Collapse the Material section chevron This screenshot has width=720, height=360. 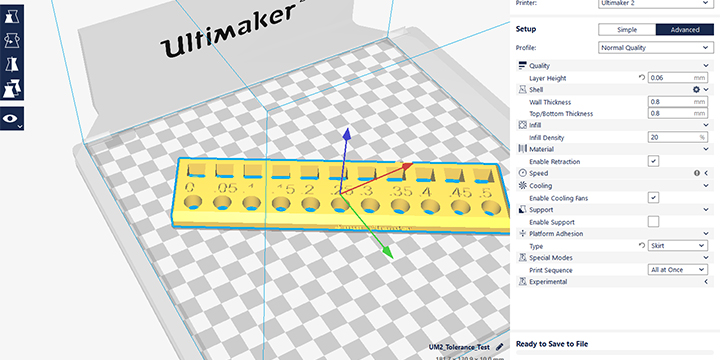706,149
